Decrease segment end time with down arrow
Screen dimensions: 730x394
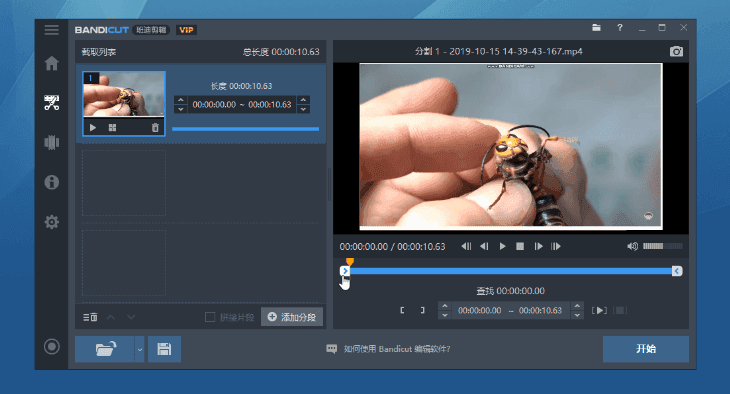(x=304, y=109)
